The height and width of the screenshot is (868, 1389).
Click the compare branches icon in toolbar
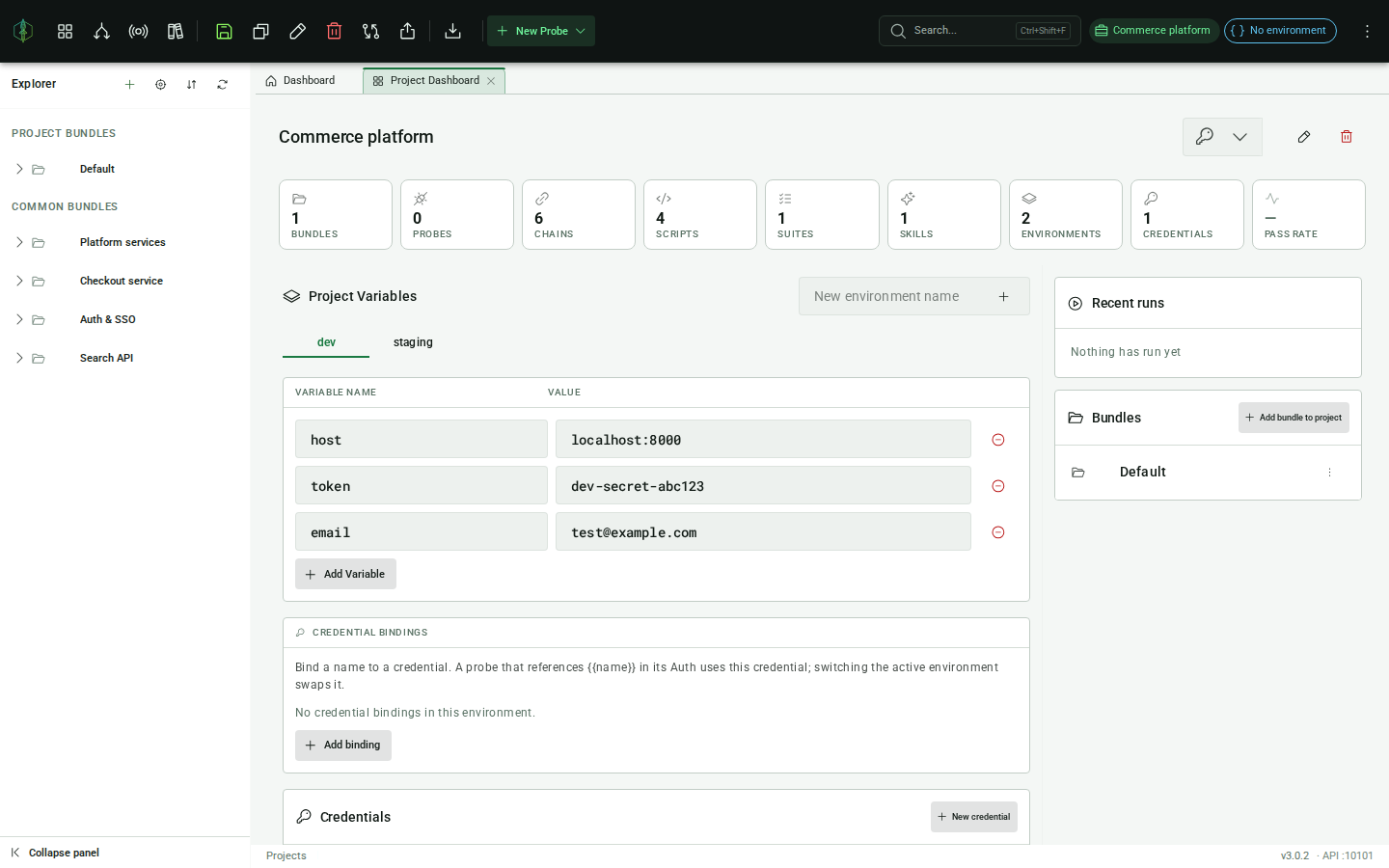[370, 31]
